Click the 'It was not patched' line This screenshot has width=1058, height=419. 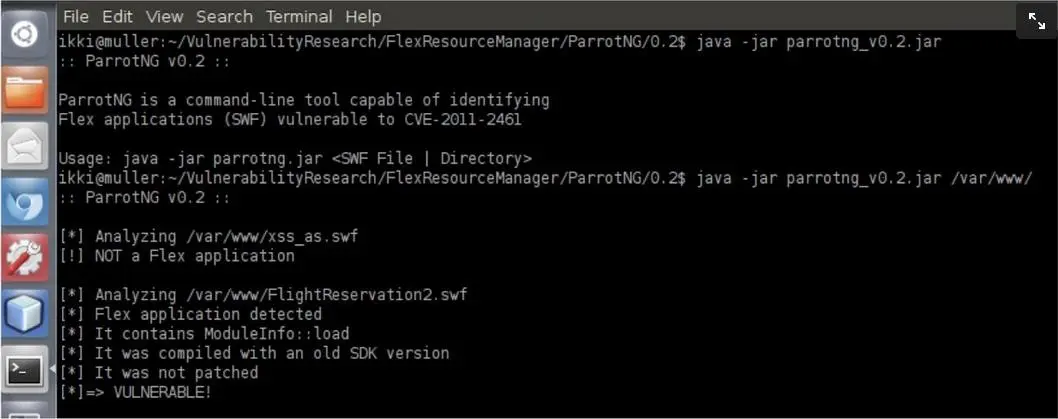click(176, 372)
